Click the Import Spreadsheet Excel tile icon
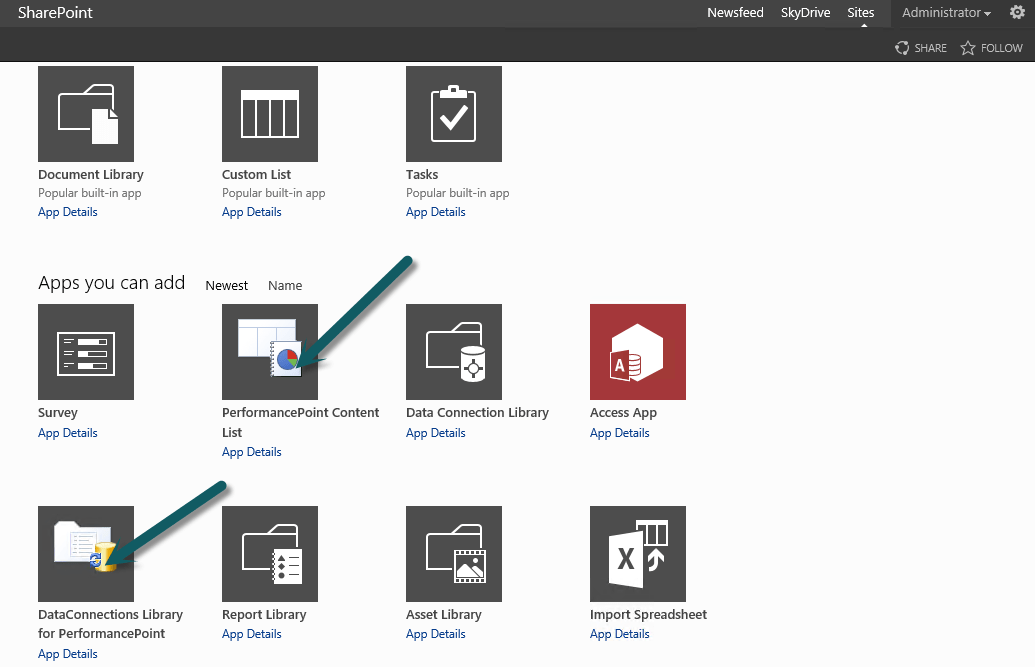Screen dimensions: 1035x667 (x=638, y=554)
